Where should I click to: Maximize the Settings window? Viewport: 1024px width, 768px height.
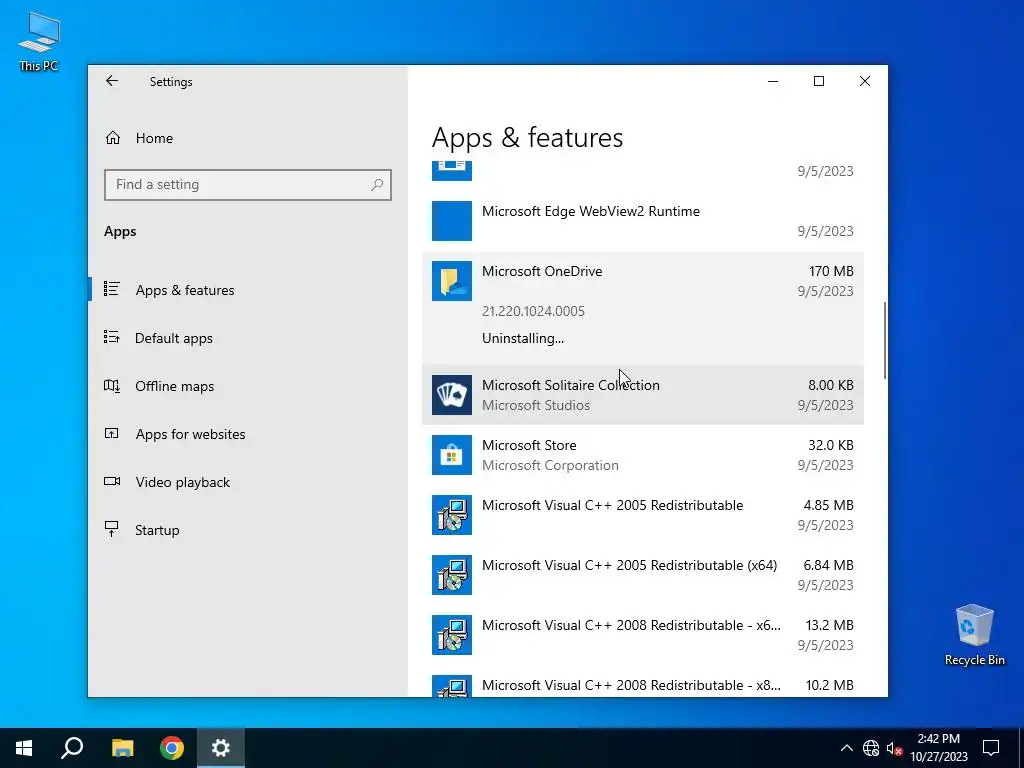(818, 81)
